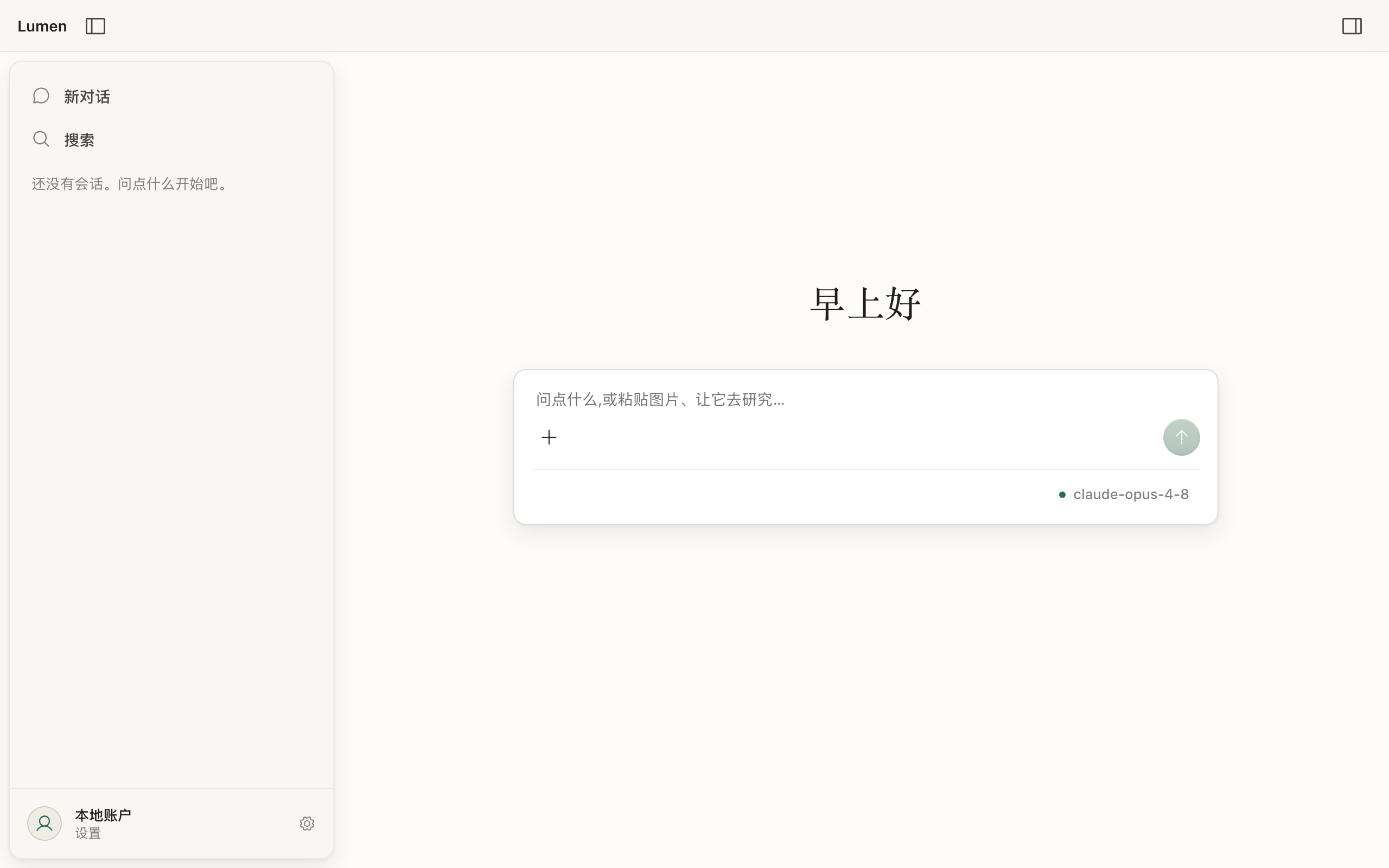This screenshot has width=1389, height=868.
Task: Toggle the right side panel icon
Action: (1352, 26)
